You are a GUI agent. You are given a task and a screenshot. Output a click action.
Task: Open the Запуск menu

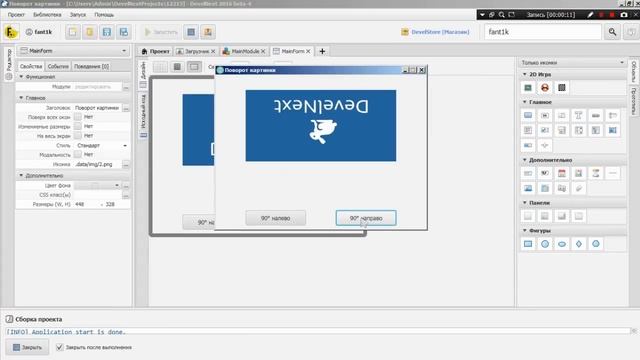[78, 15]
